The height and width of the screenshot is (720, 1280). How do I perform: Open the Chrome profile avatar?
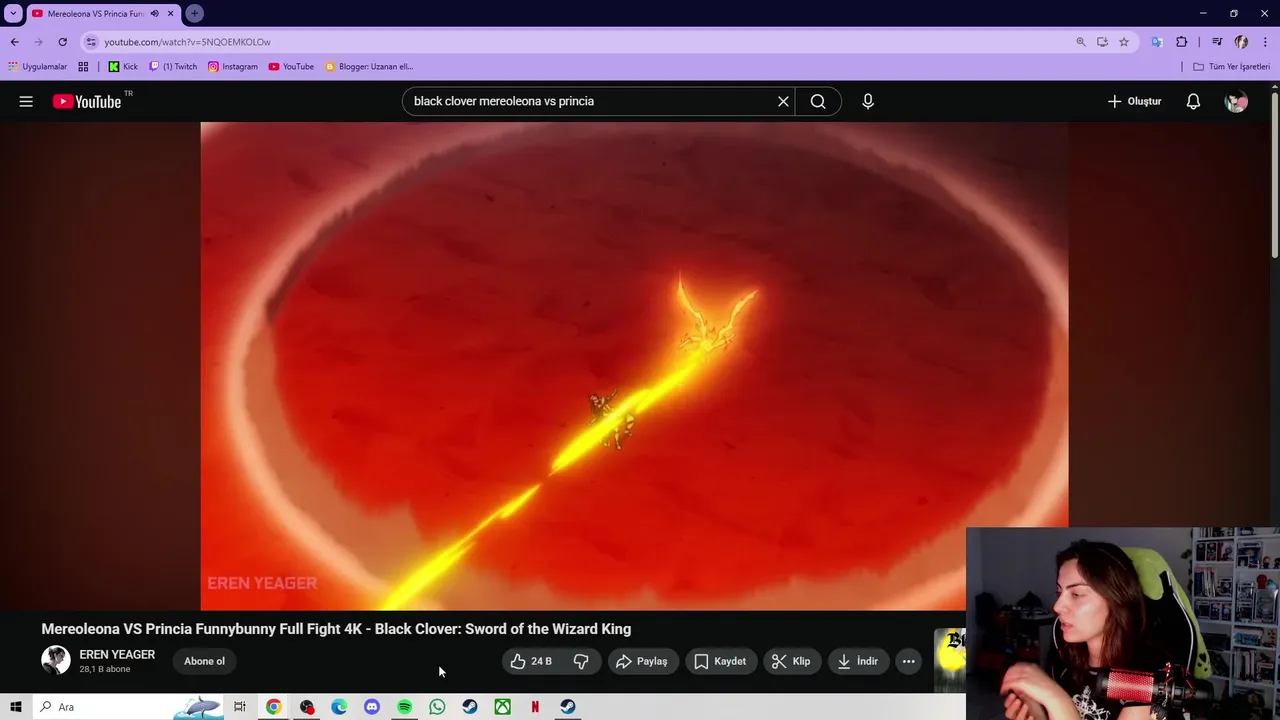pos(1241,42)
